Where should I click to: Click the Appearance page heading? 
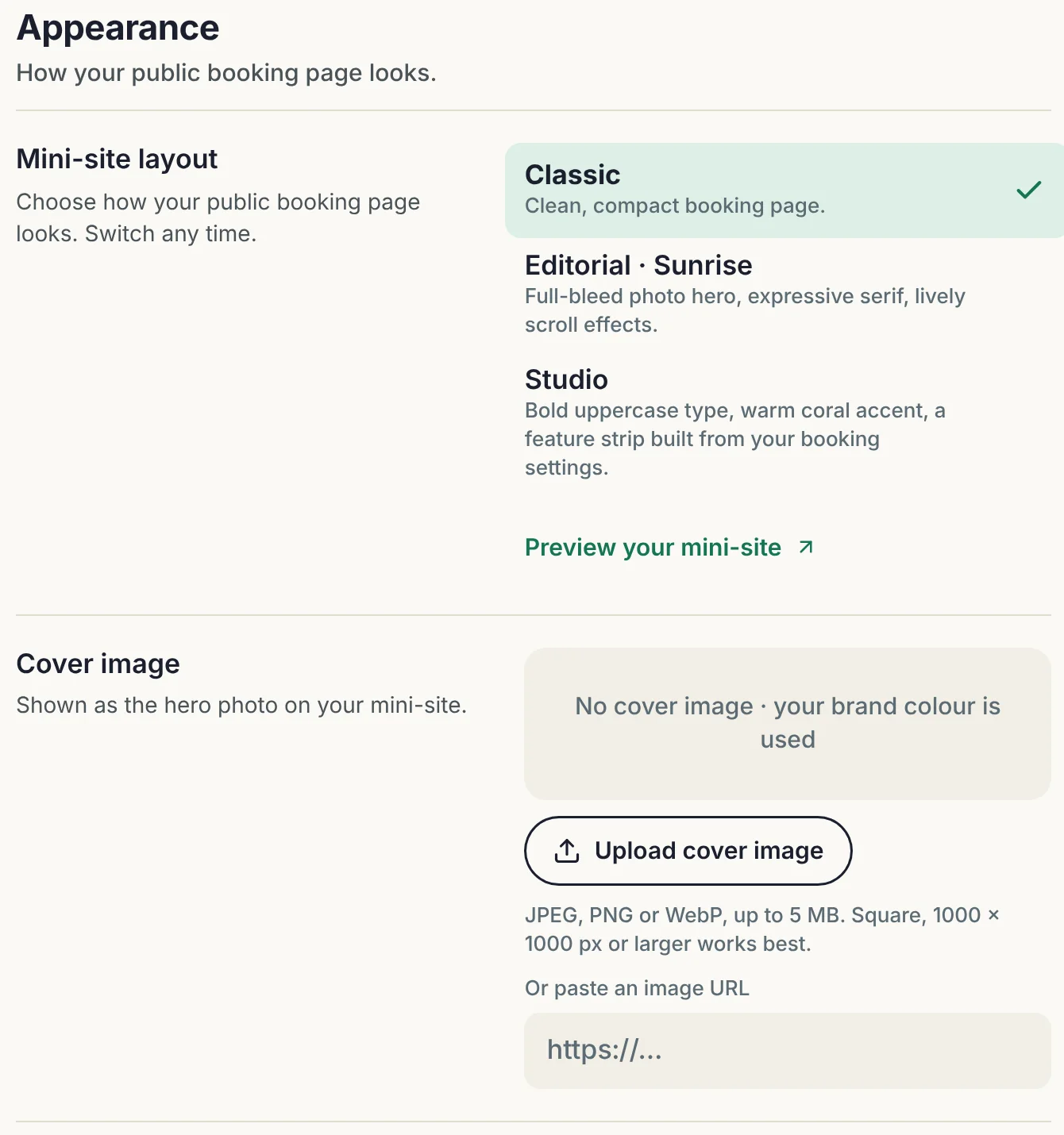[118, 29]
